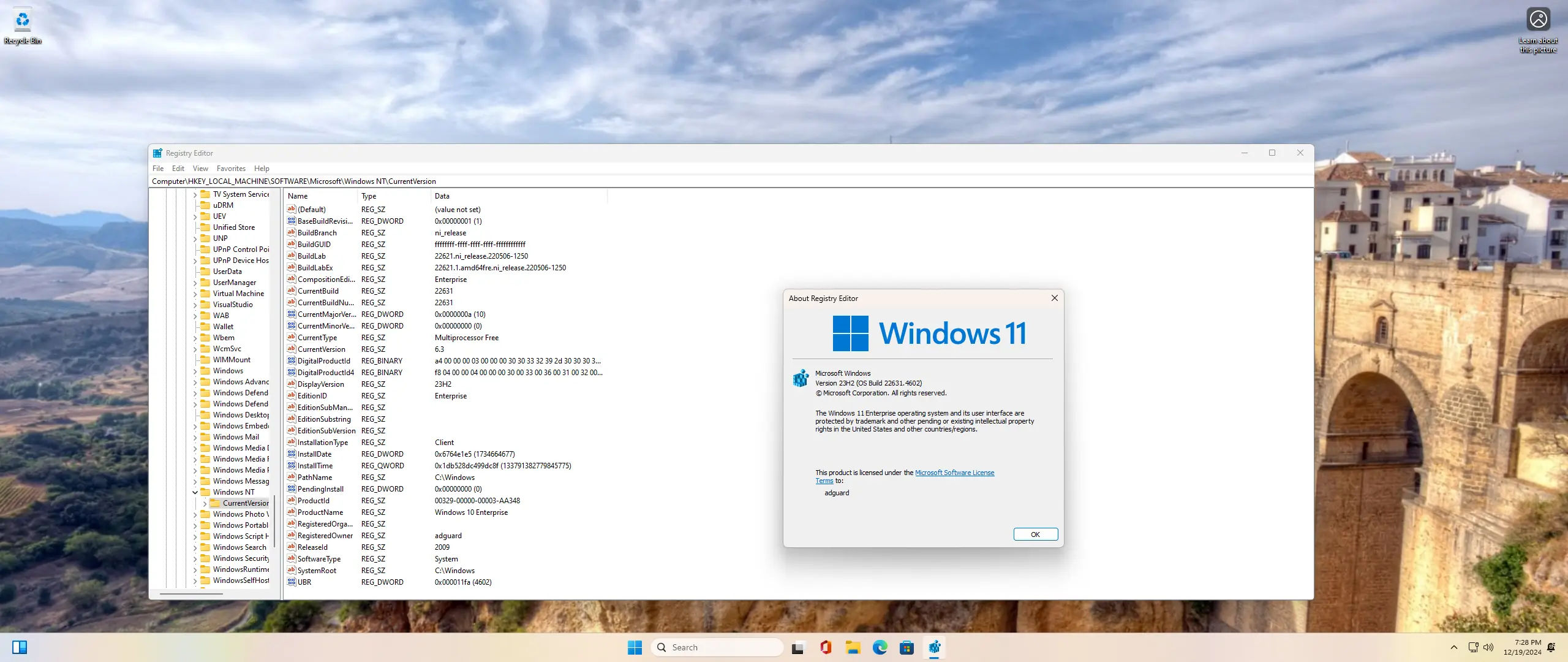Open the Edit menu

click(x=178, y=169)
